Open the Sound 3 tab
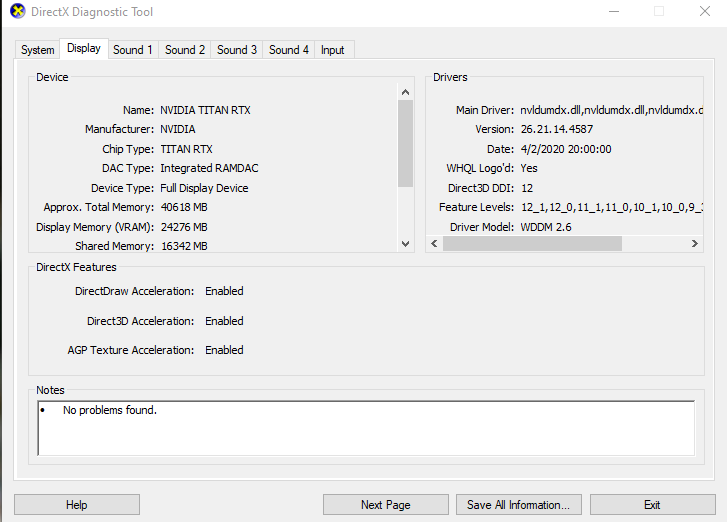The image size is (727, 522). click(236, 50)
